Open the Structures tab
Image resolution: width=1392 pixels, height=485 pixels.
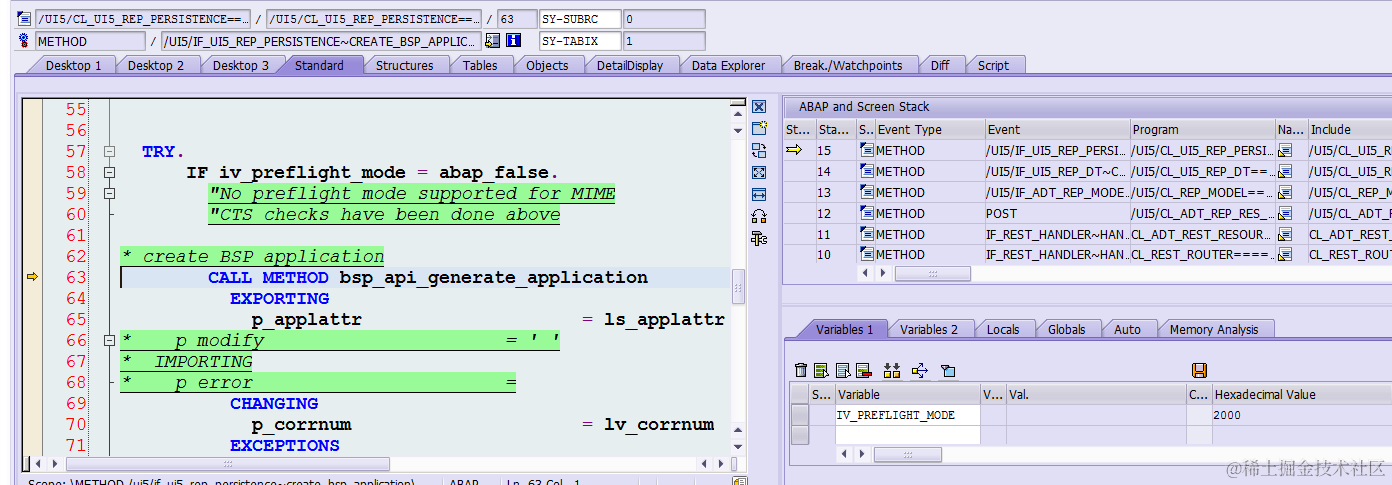click(x=404, y=65)
